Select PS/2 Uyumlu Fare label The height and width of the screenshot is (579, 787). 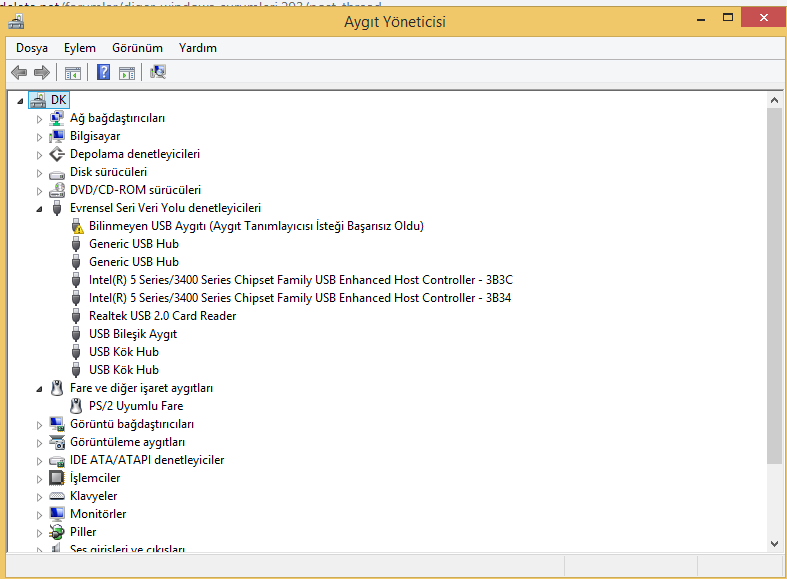pyautogui.click(x=136, y=406)
